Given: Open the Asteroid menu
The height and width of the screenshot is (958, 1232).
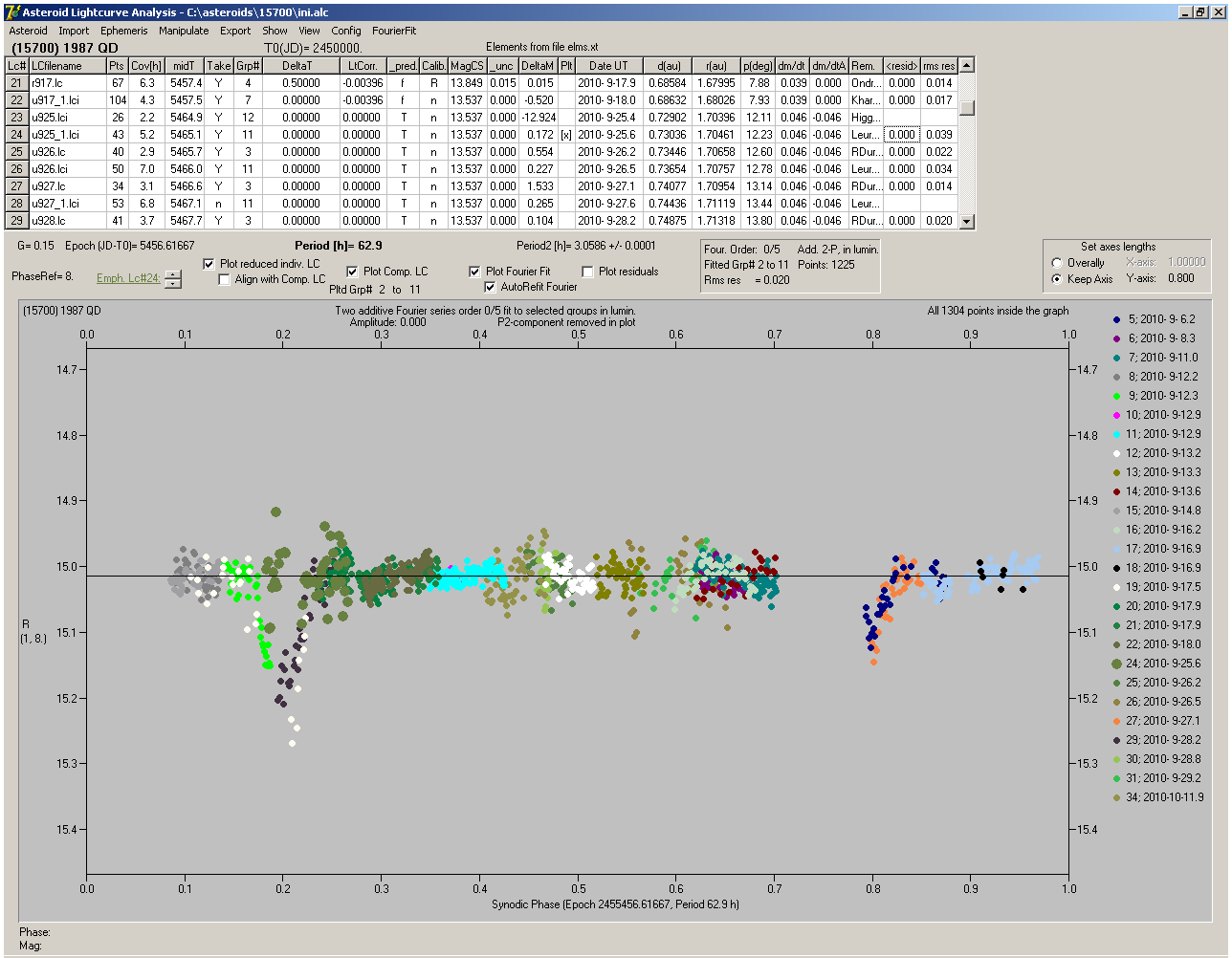Looking at the screenshot, I should click(x=28, y=31).
